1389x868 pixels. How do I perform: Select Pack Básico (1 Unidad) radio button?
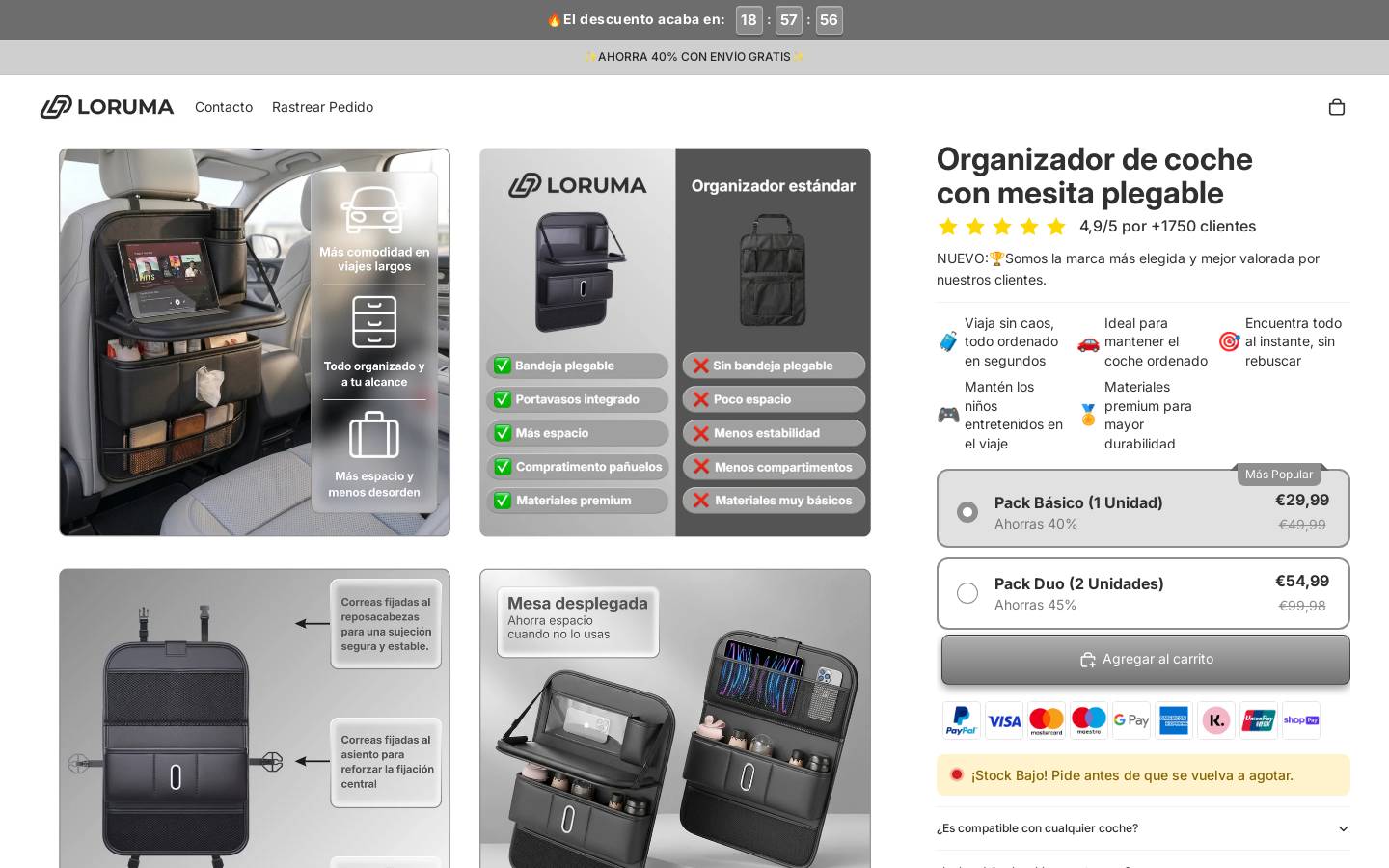[x=967, y=512]
